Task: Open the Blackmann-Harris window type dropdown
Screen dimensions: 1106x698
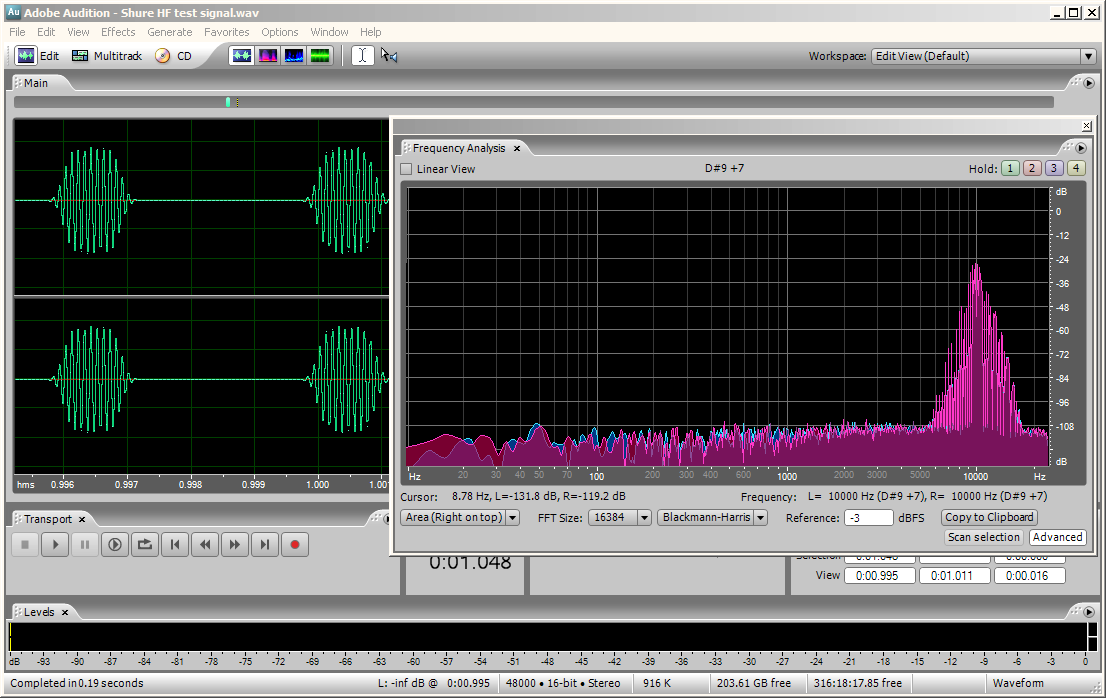Action: tap(713, 518)
